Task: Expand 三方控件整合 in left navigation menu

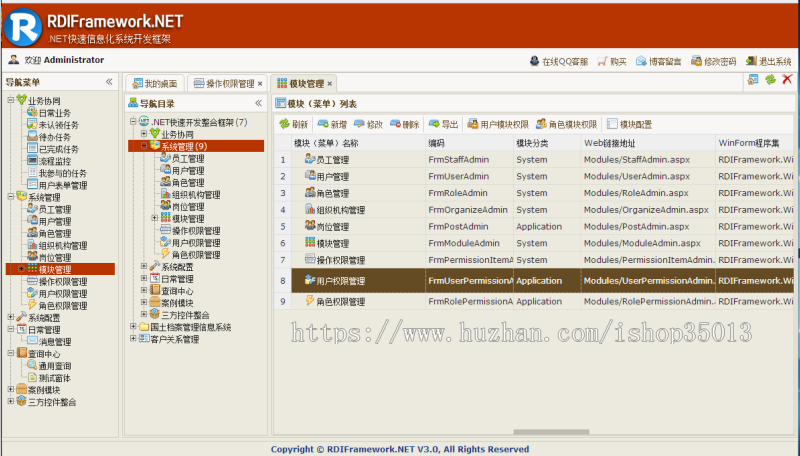Action: [11, 401]
